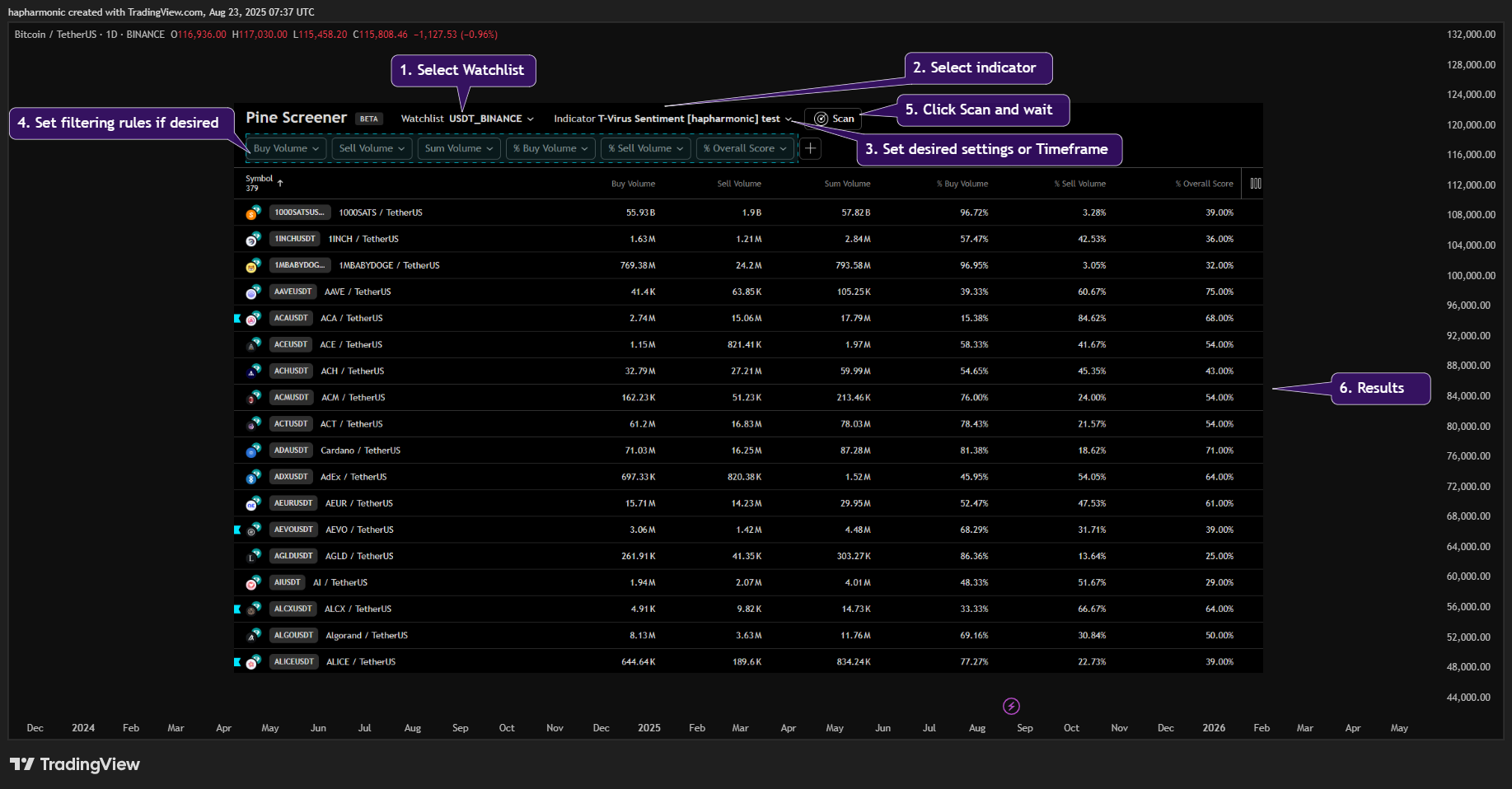Click the ACMUSDT ticker tag
The image size is (1512, 789).
click(292, 397)
